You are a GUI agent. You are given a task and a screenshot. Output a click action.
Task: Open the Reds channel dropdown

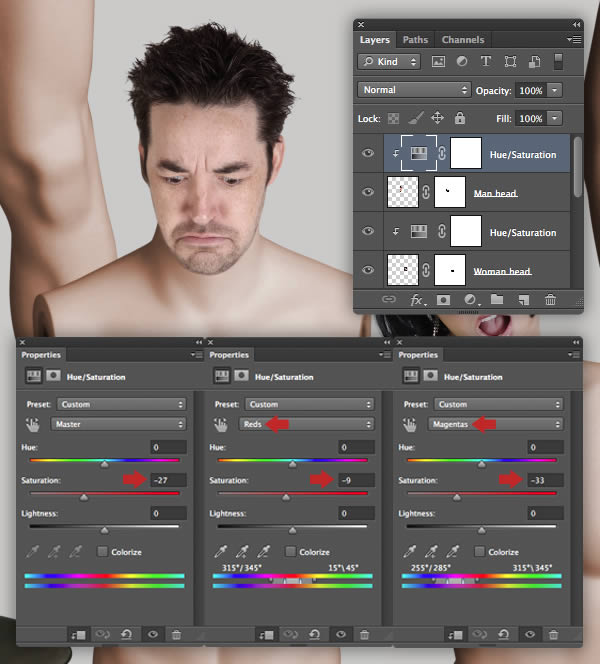[x=307, y=424]
